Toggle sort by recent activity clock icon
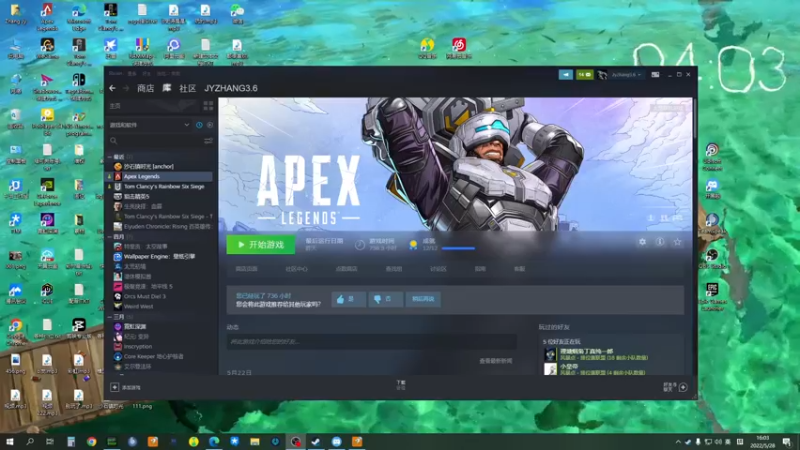Image resolution: width=800 pixels, height=450 pixels. [199, 125]
